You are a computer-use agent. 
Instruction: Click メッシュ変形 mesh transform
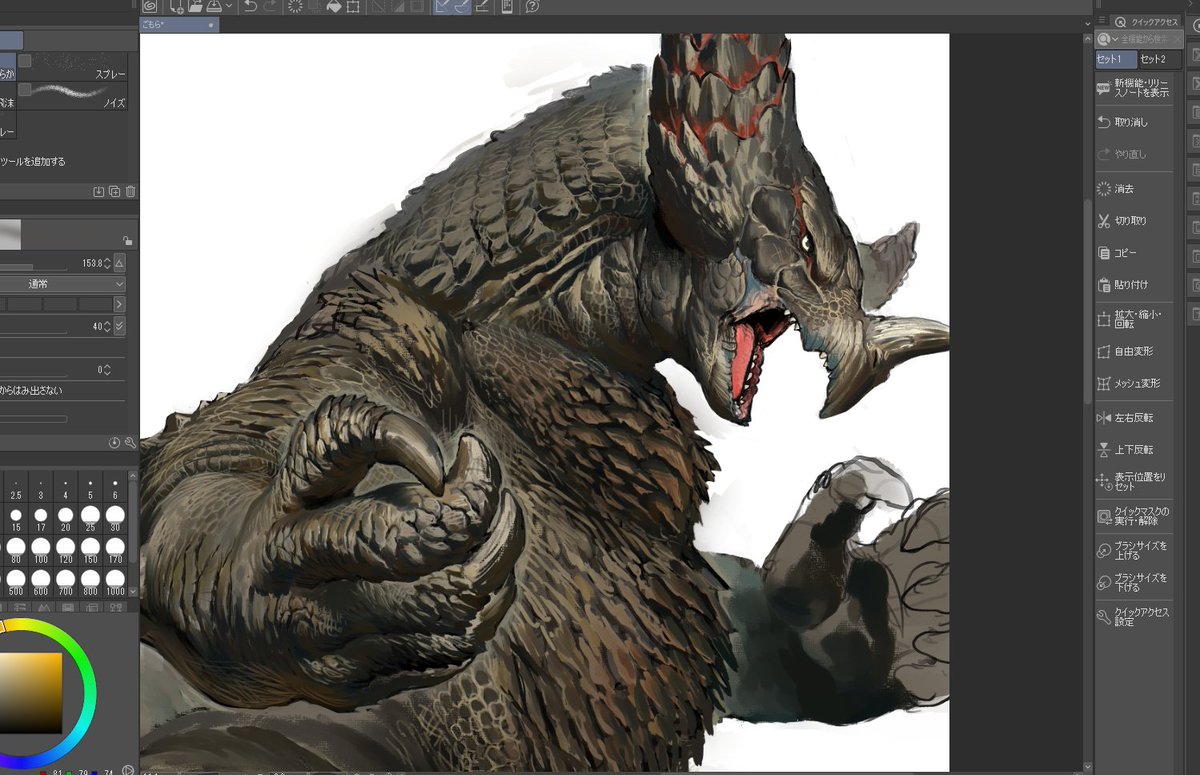1136,383
